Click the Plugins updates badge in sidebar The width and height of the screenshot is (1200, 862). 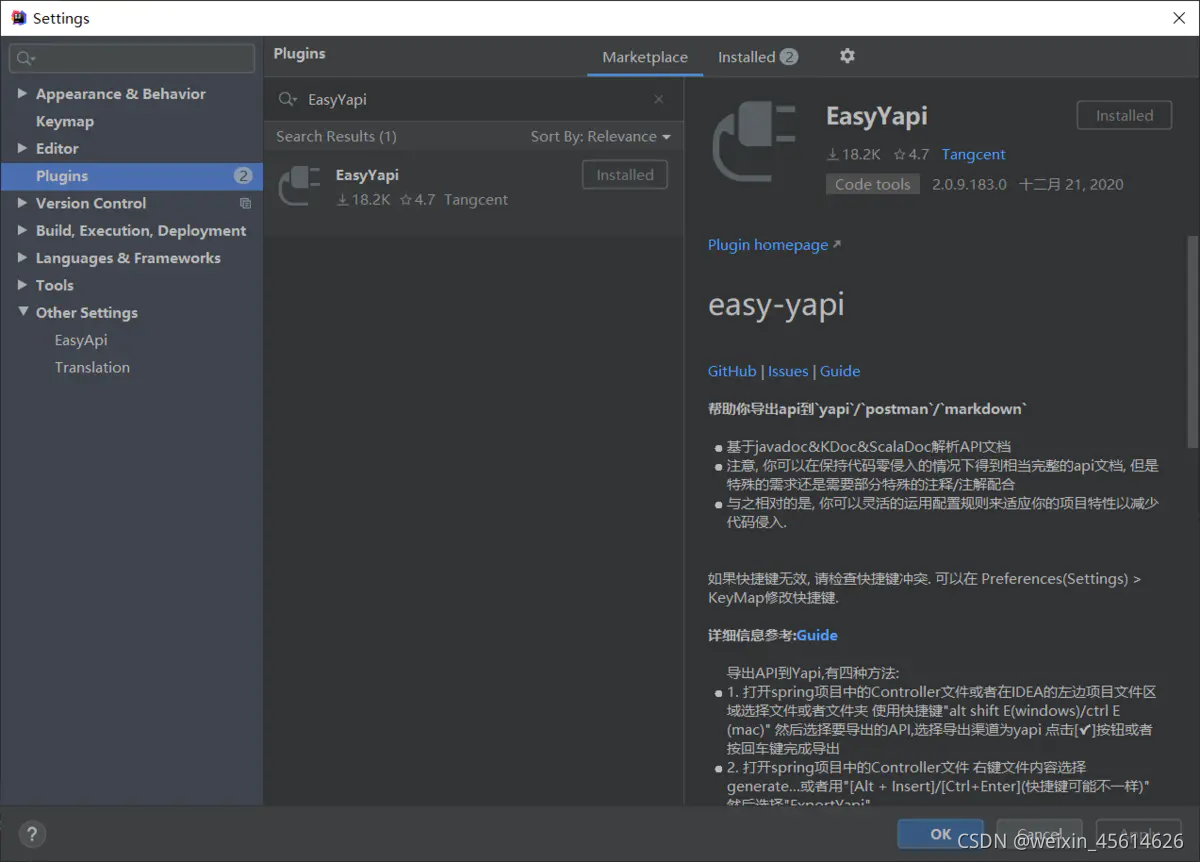pyautogui.click(x=243, y=175)
